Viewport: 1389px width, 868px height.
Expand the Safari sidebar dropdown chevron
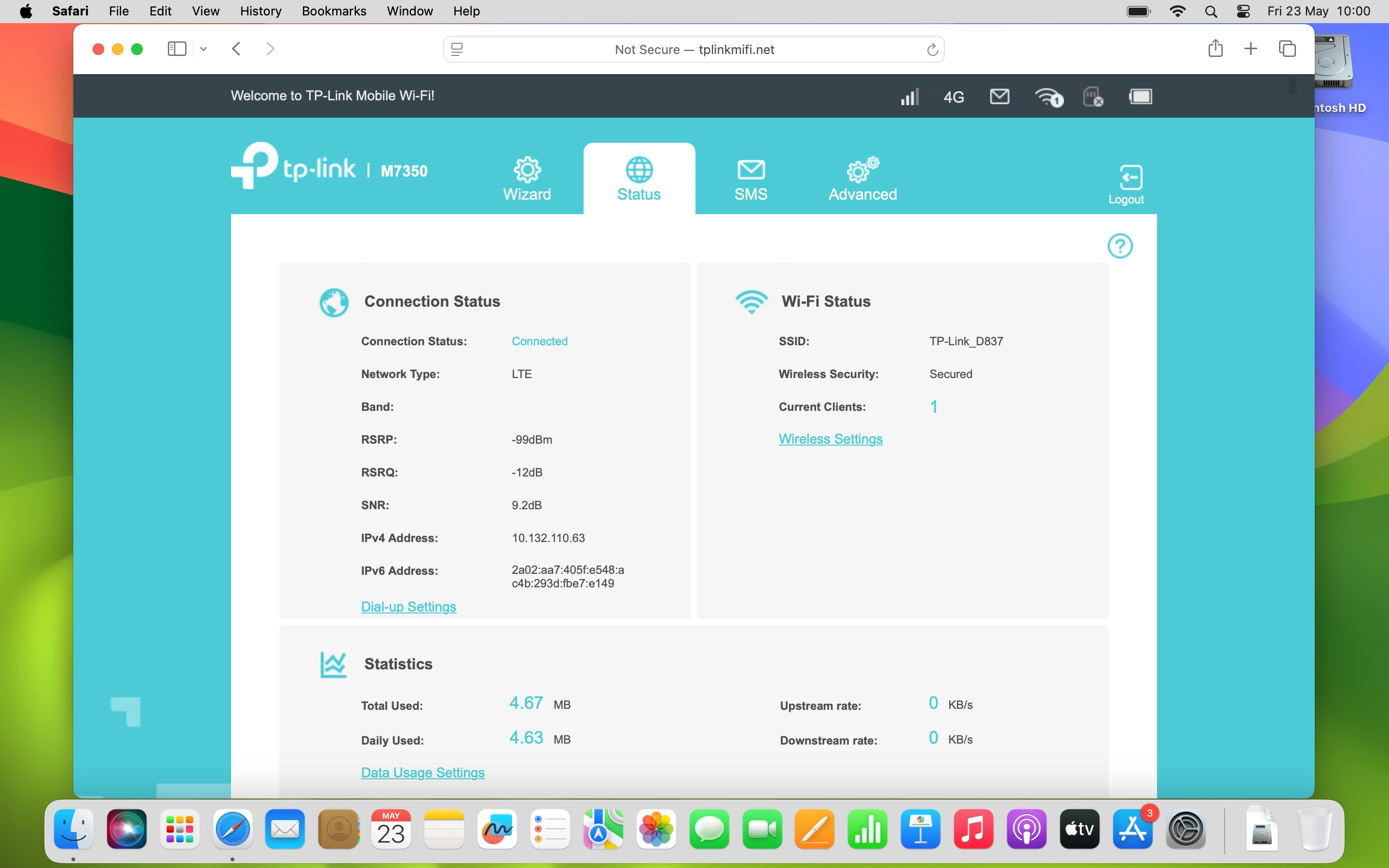[203, 49]
